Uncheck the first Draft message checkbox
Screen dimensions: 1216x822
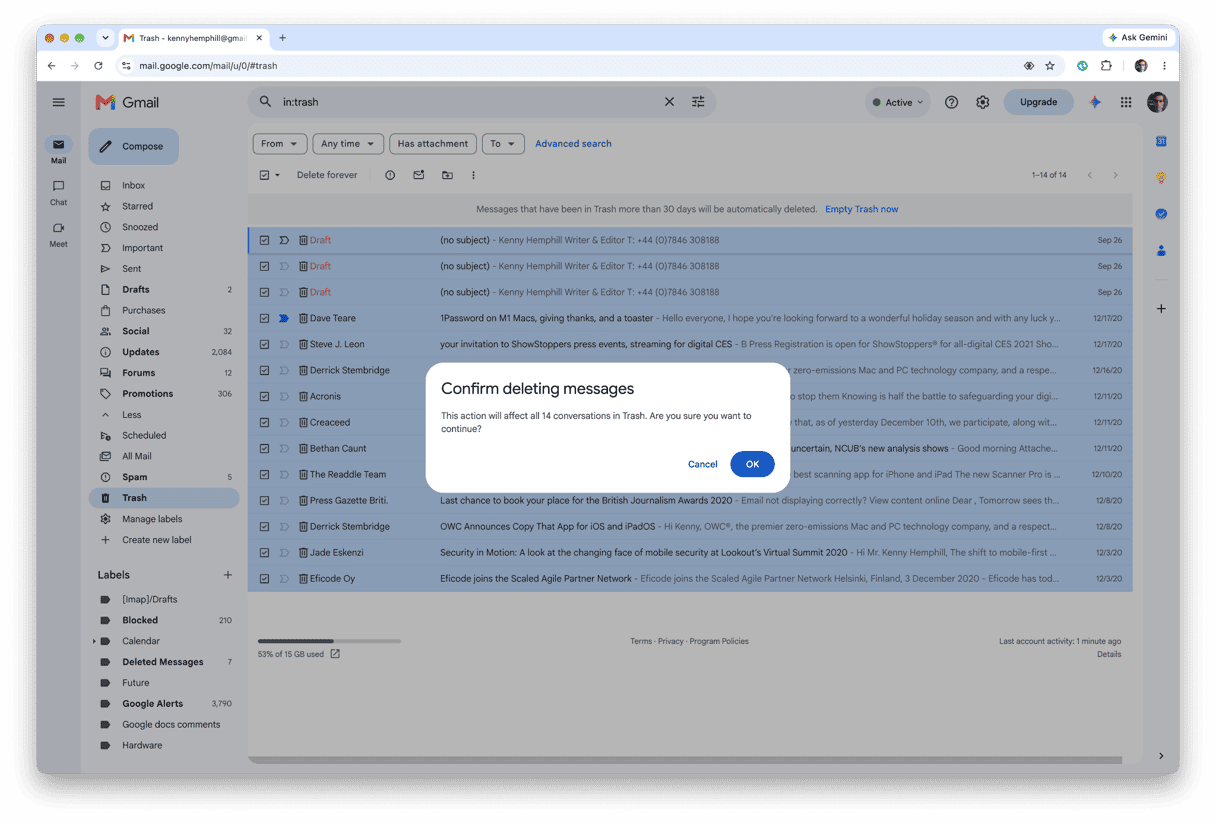tap(265, 240)
